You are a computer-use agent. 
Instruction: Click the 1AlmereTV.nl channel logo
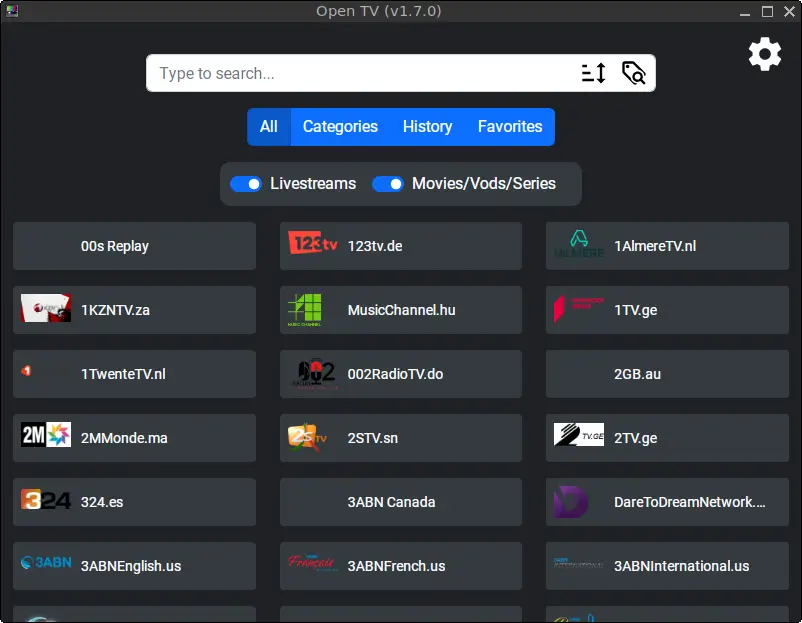(579, 244)
